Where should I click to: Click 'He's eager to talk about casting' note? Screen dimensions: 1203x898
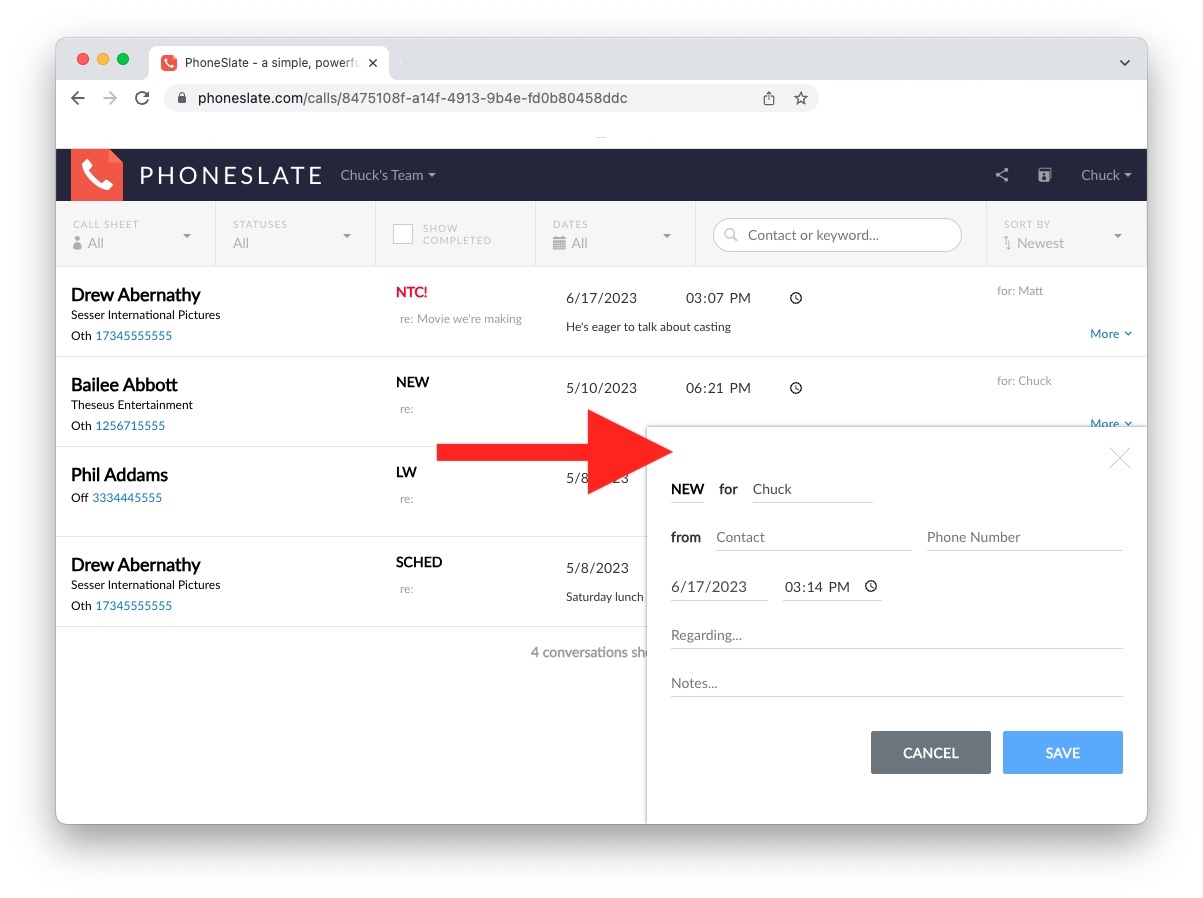pos(648,327)
